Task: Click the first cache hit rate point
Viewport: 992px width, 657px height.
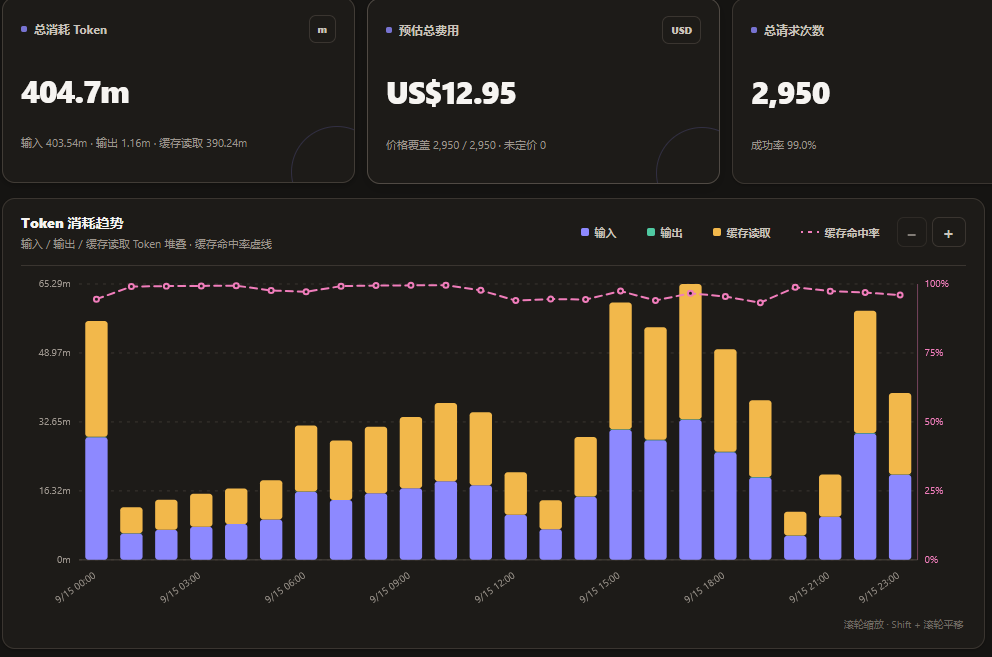Action: pos(96,299)
